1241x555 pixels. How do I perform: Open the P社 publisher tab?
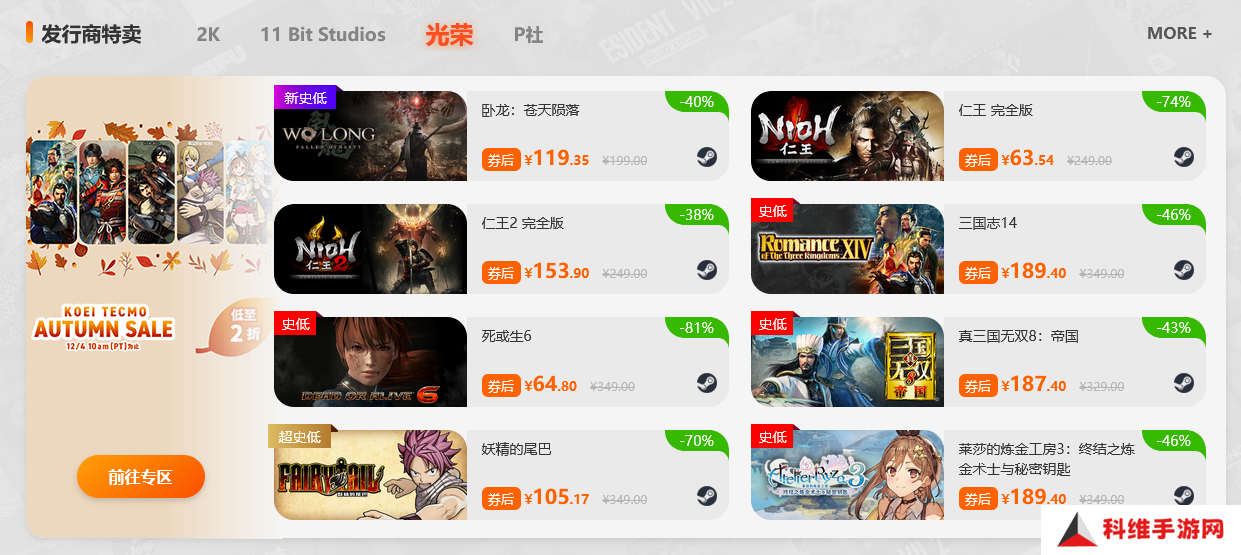tap(529, 34)
